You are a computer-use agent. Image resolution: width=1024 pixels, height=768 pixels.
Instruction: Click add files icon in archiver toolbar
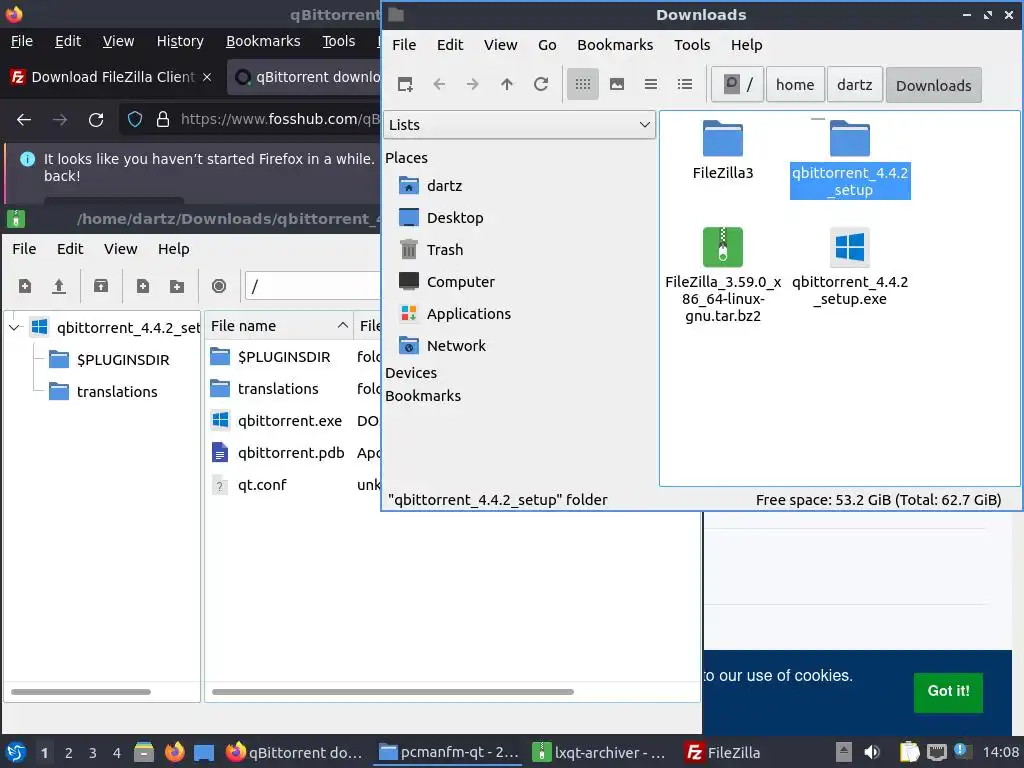tap(142, 286)
